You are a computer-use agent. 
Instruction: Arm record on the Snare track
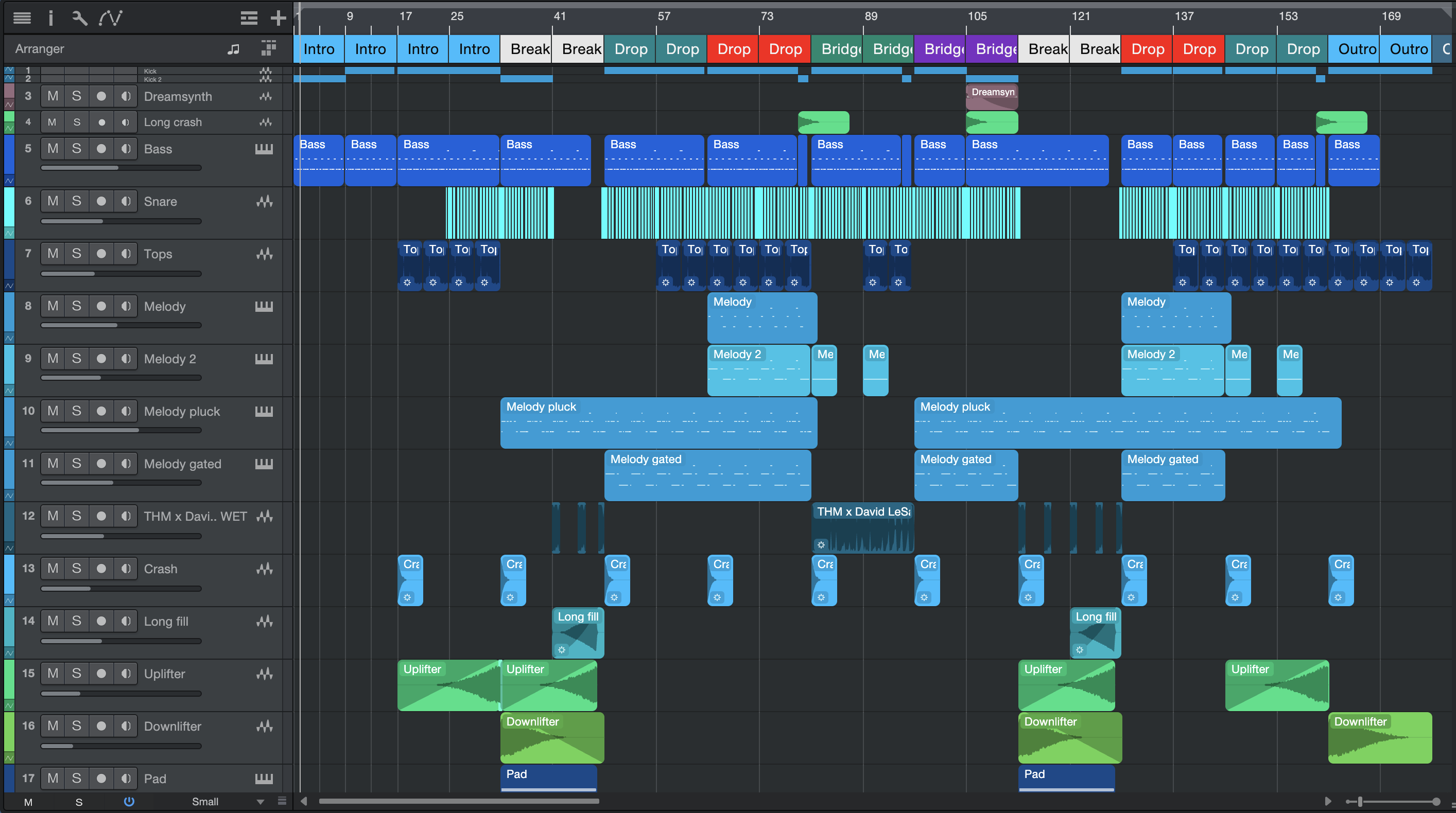pyautogui.click(x=101, y=201)
